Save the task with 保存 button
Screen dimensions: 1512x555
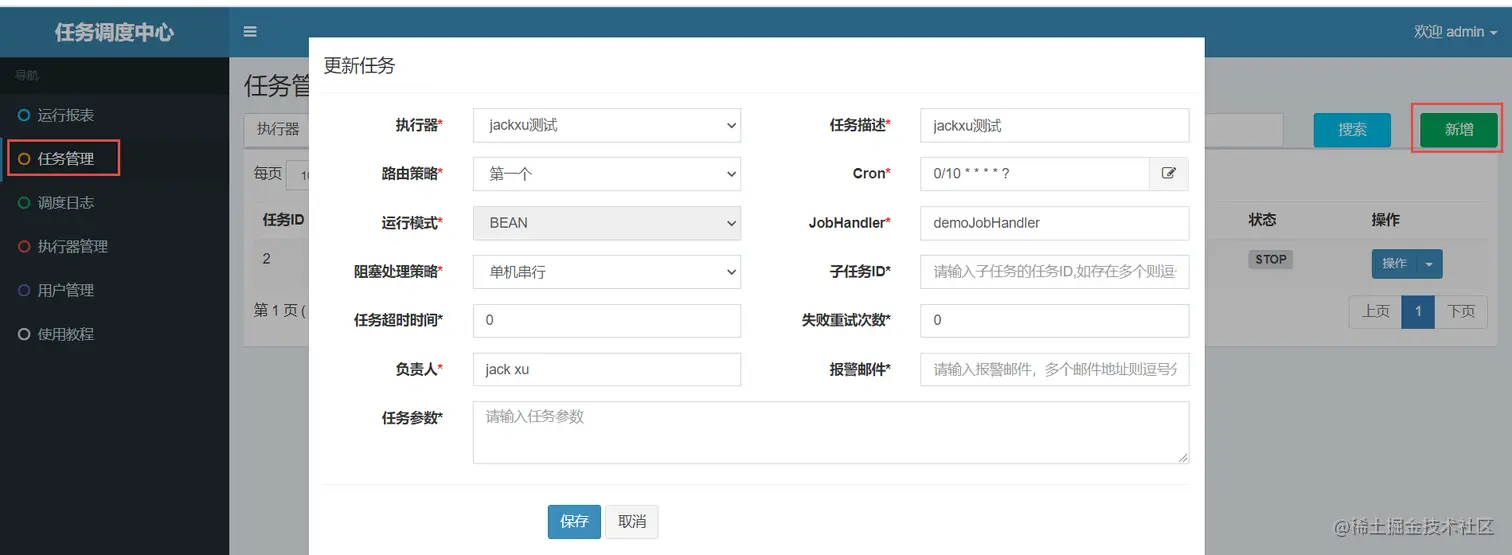574,522
